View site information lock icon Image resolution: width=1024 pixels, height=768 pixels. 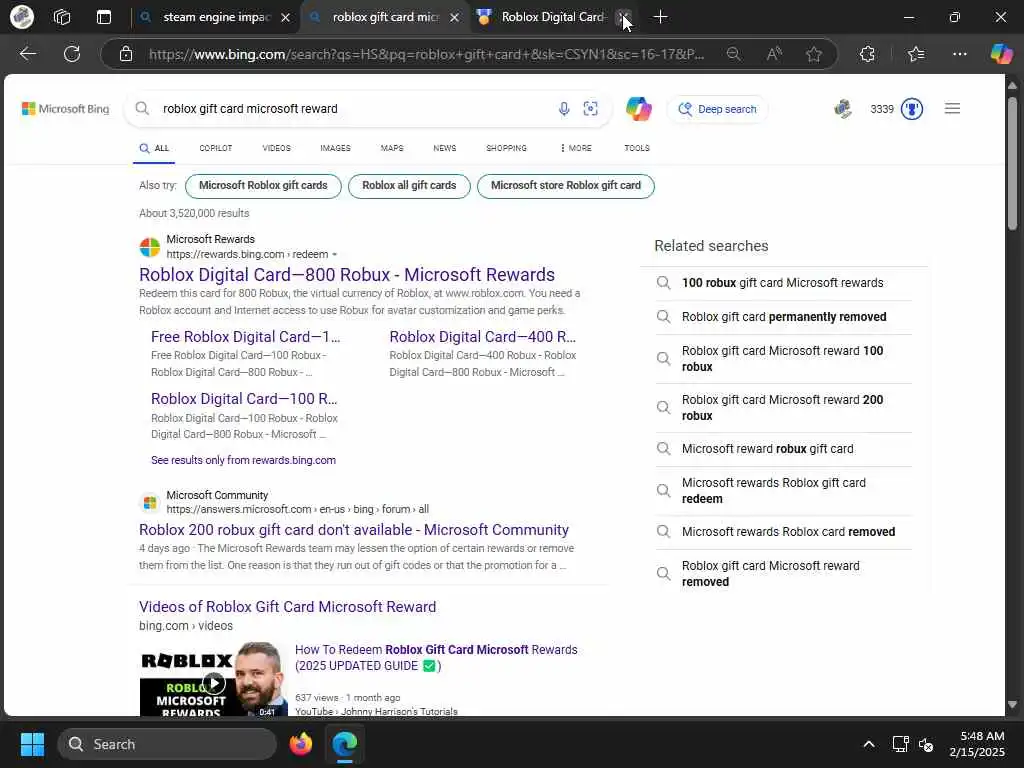coord(126,54)
